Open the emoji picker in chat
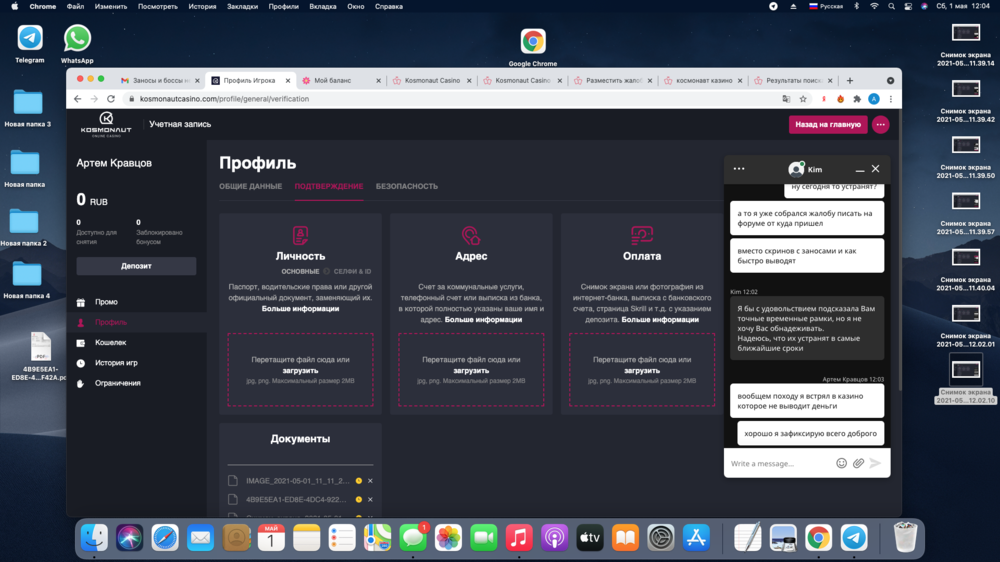Viewport: 1000px width, 562px height. pyautogui.click(x=841, y=463)
